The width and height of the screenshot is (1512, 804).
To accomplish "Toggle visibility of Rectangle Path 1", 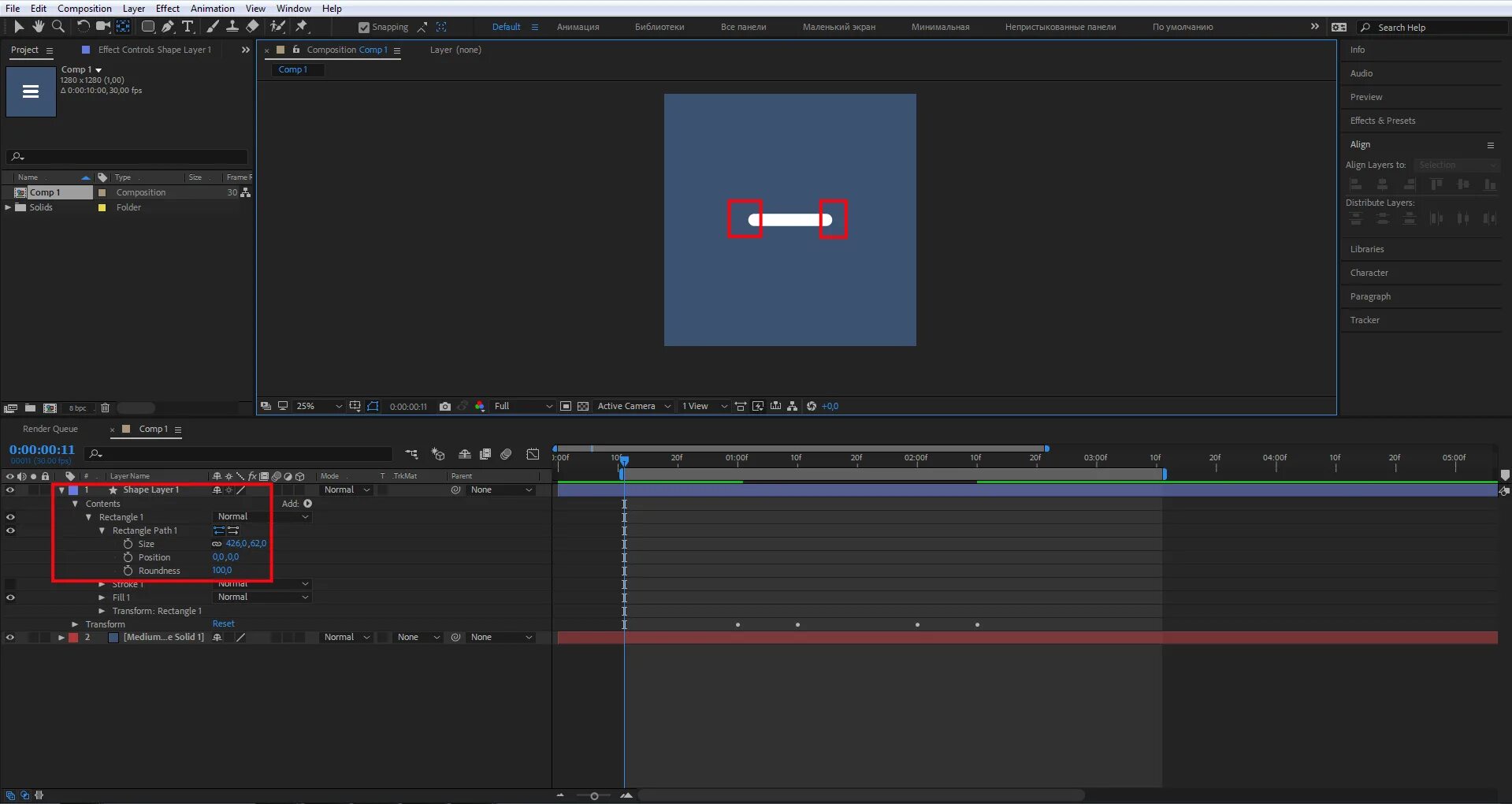I will click(10, 530).
